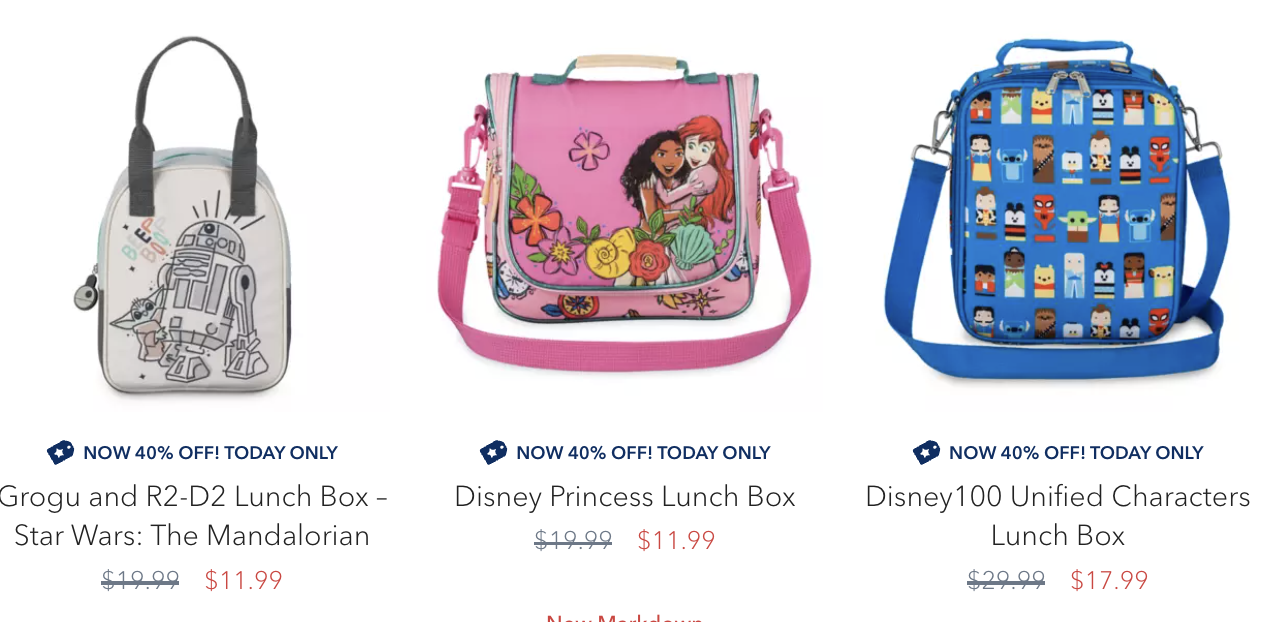Click the red 'New Markdown' label below the Princess lunch box
This screenshot has width=1266, height=622.
click(x=625, y=617)
